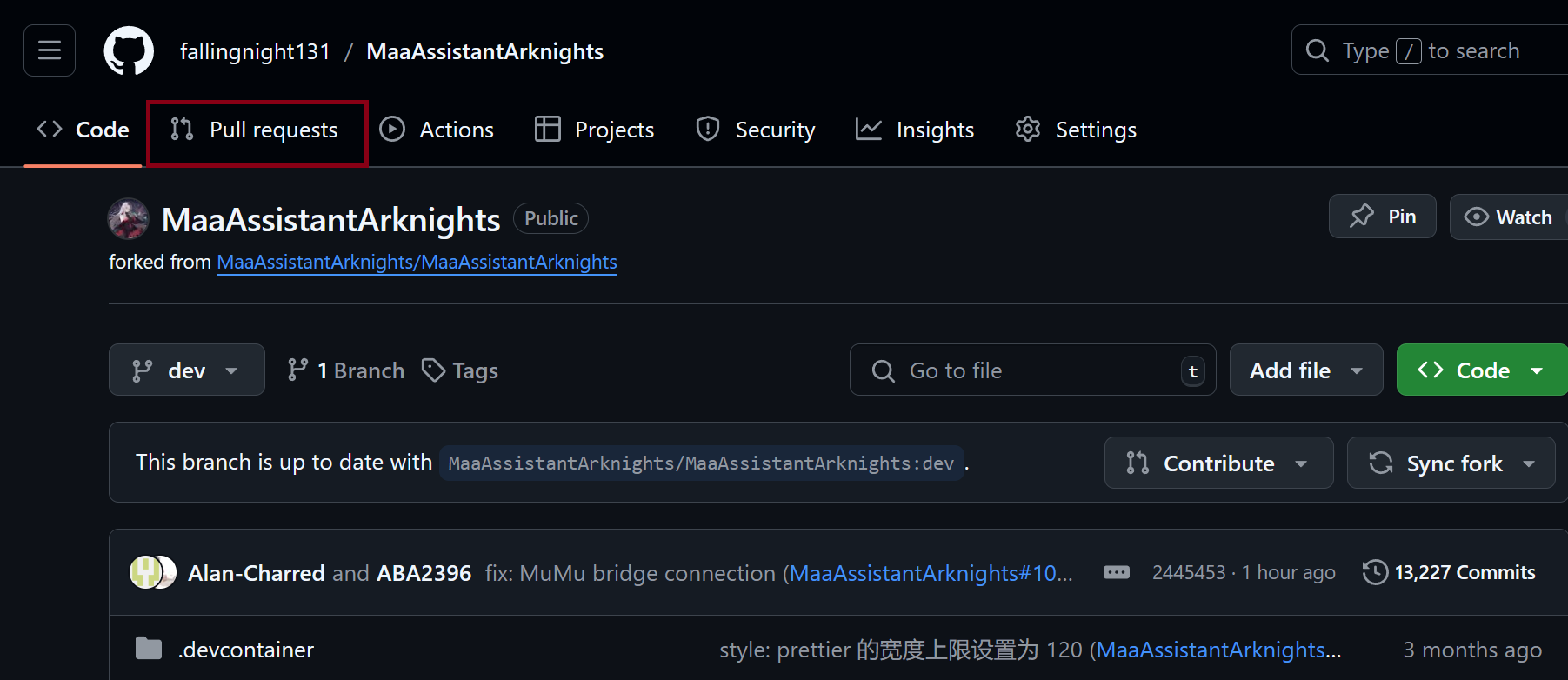
Task: Click the Watch button with eye icon
Action: 1509,217
